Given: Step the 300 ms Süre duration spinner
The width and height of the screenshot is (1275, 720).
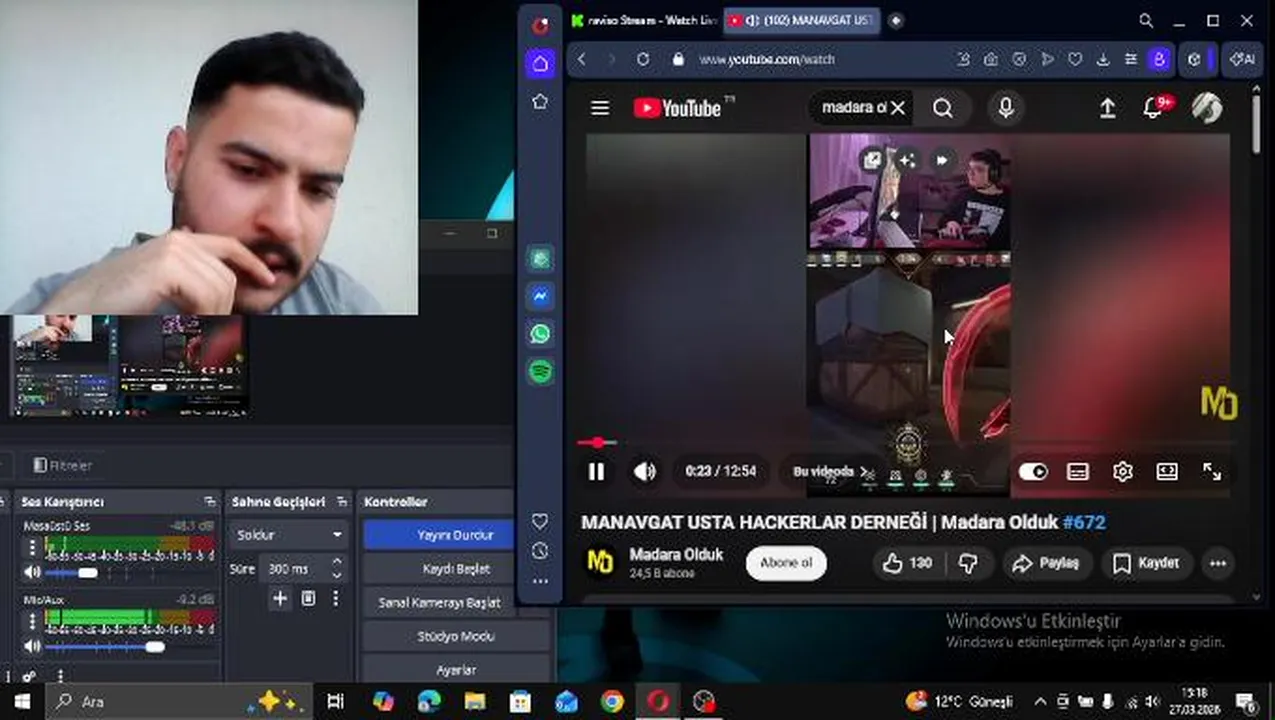Looking at the screenshot, I should [337, 568].
